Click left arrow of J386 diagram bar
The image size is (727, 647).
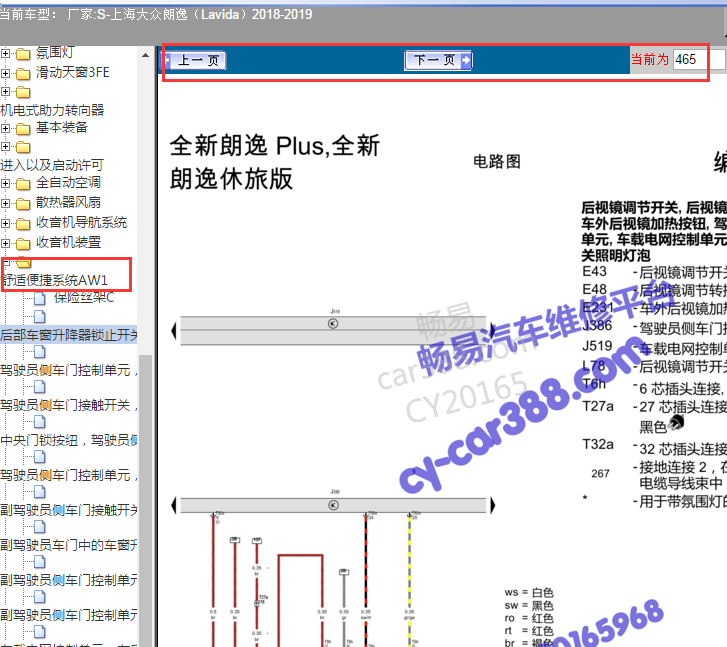(174, 505)
